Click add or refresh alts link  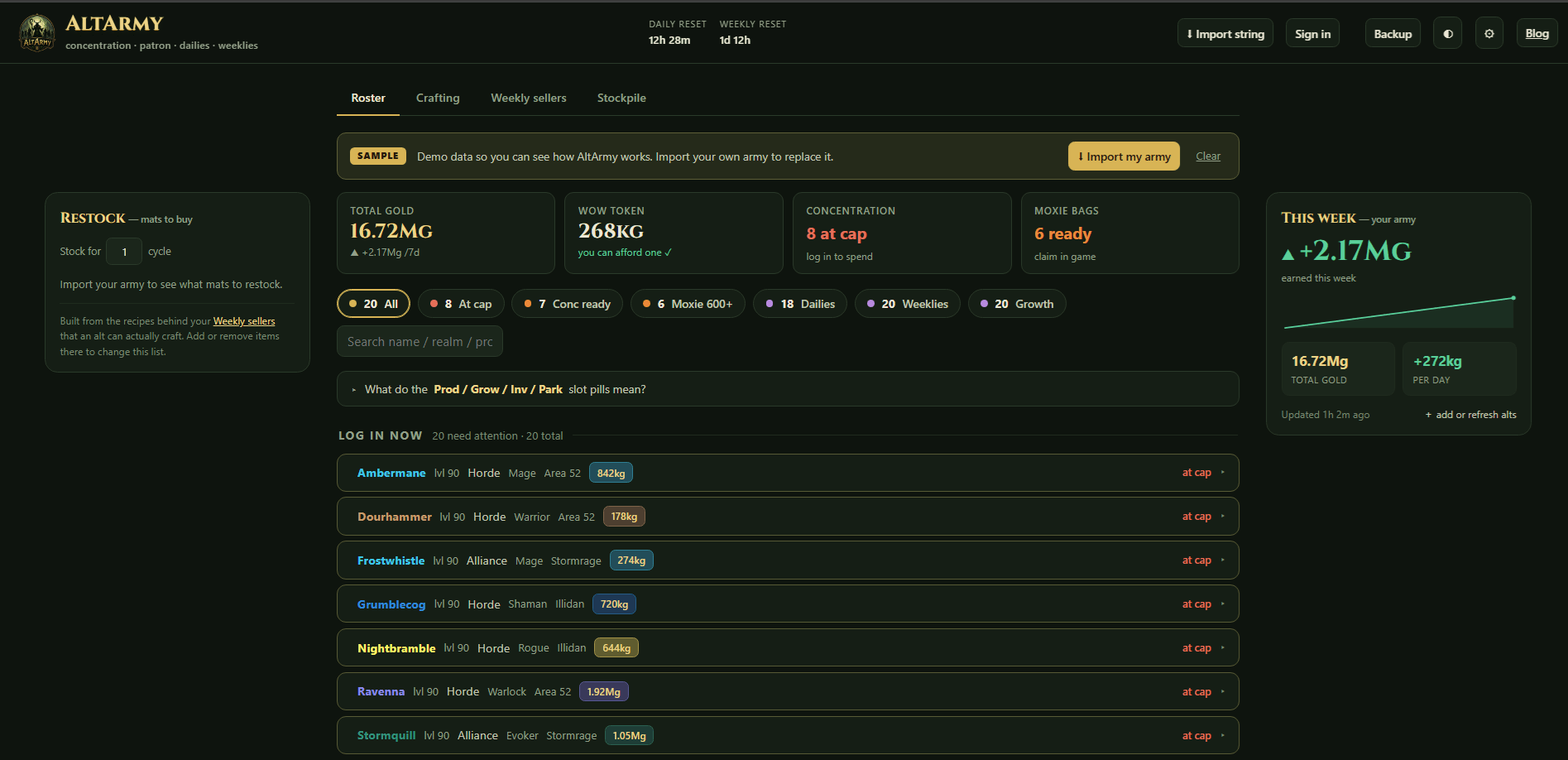tap(1470, 415)
